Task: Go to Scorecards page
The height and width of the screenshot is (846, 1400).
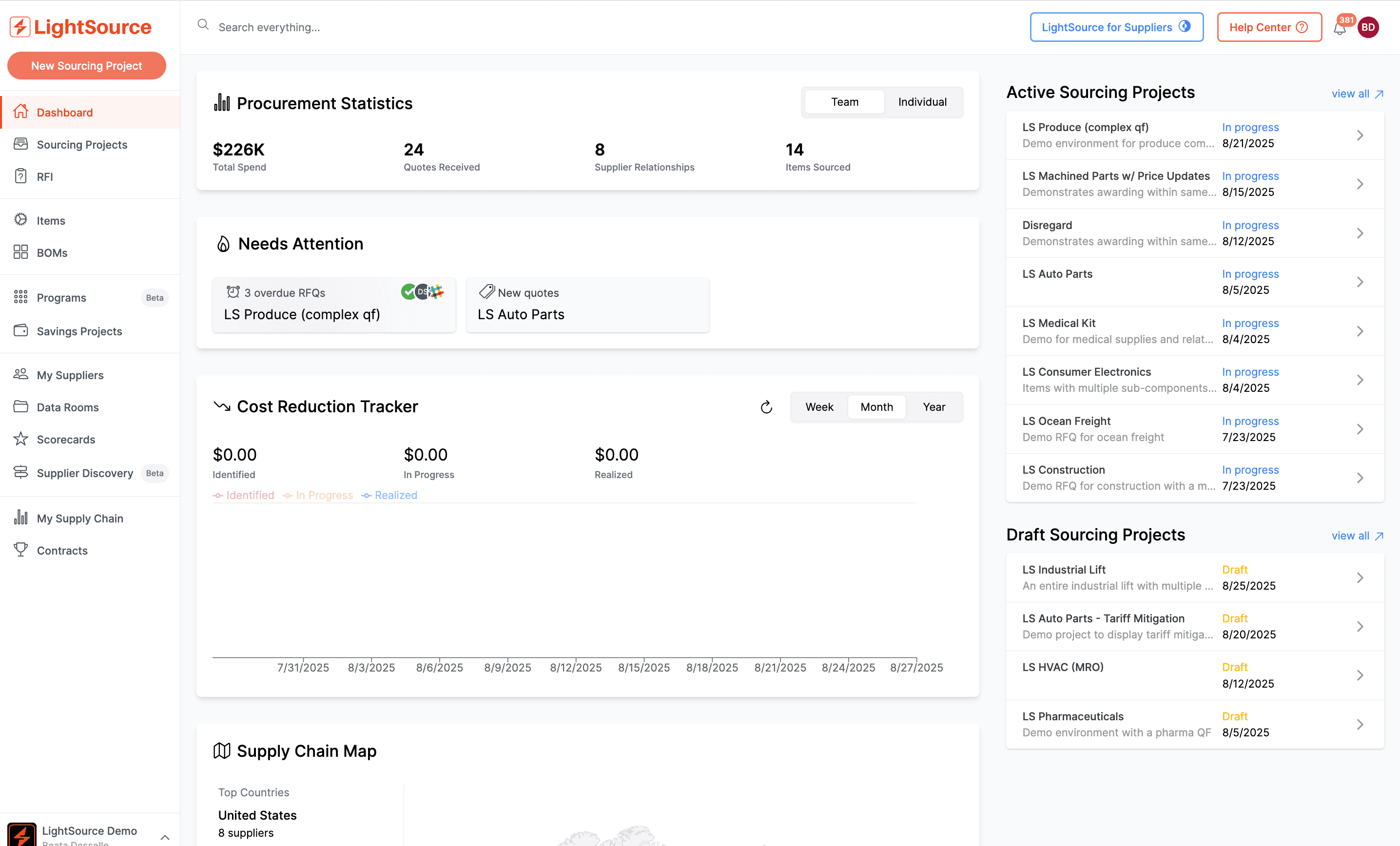Action: point(90,439)
